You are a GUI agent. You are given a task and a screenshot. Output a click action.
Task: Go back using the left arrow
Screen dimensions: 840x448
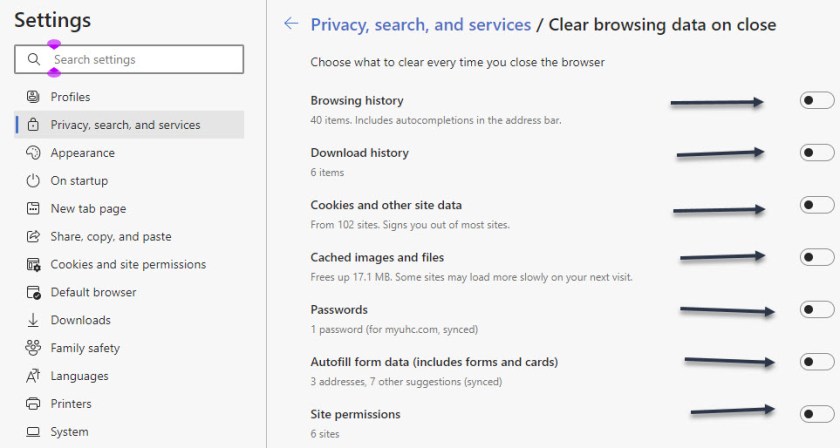291,24
